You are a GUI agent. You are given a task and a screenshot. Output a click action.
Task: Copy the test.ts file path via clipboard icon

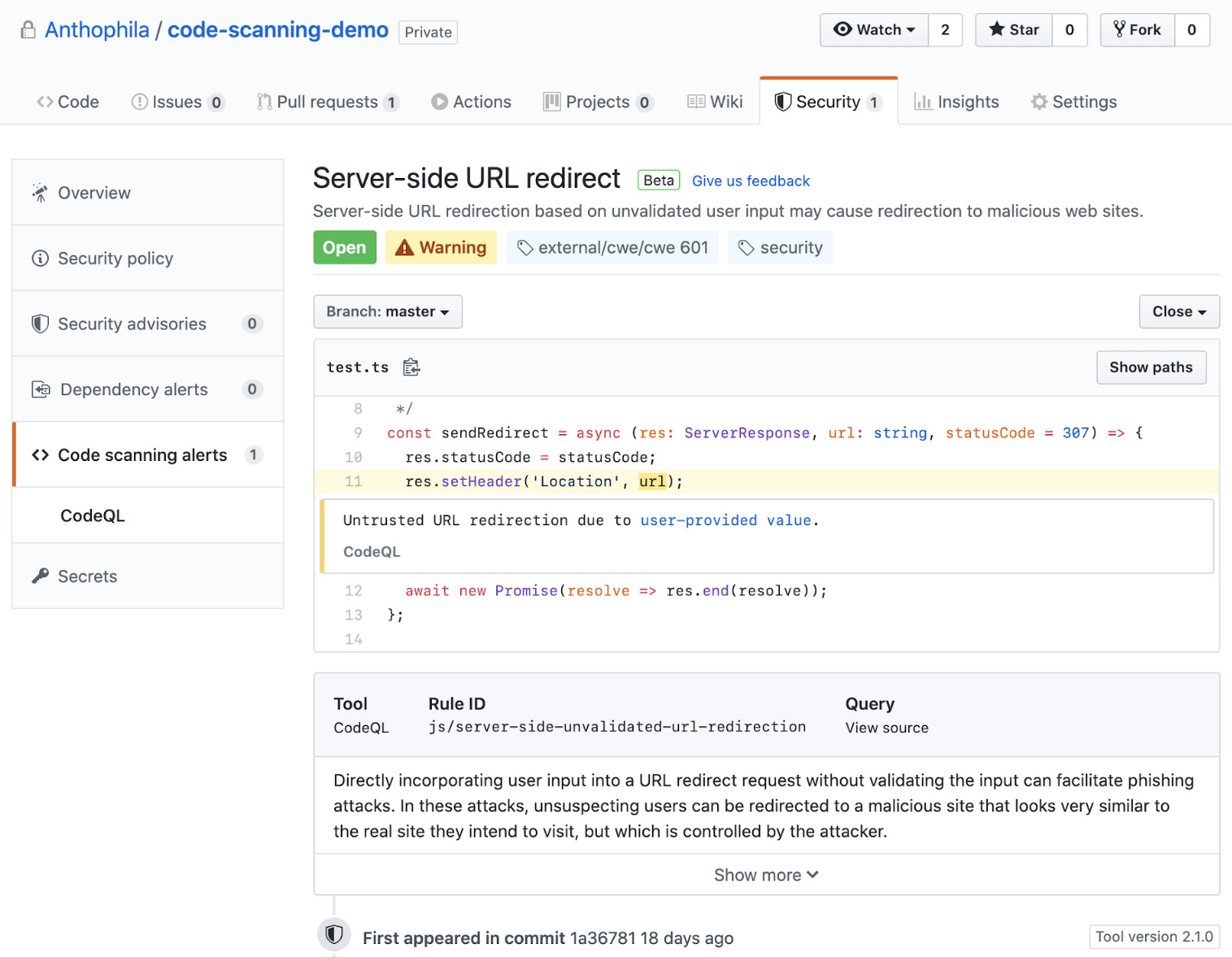click(x=411, y=367)
